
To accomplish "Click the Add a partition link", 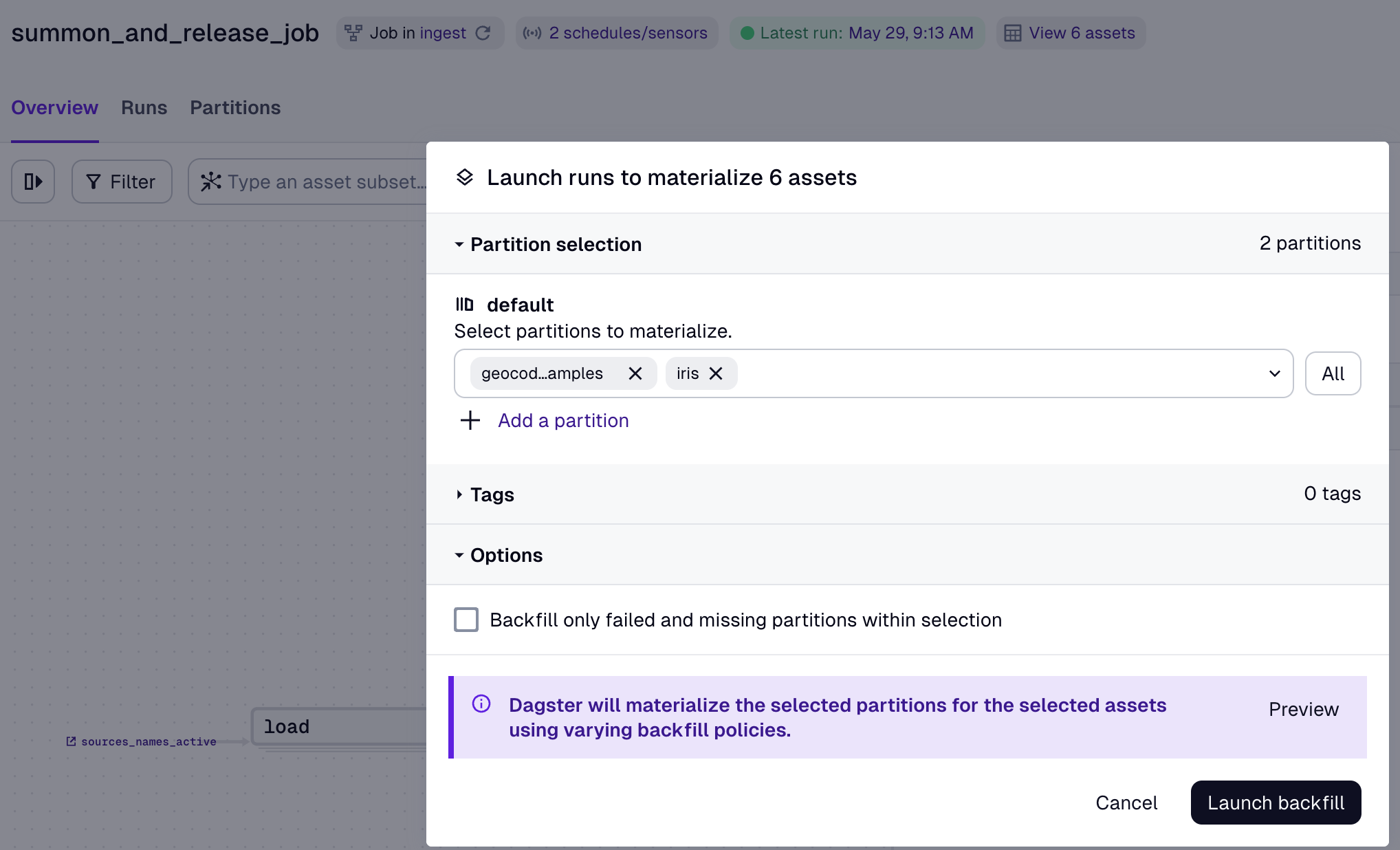I will pyautogui.click(x=563, y=420).
